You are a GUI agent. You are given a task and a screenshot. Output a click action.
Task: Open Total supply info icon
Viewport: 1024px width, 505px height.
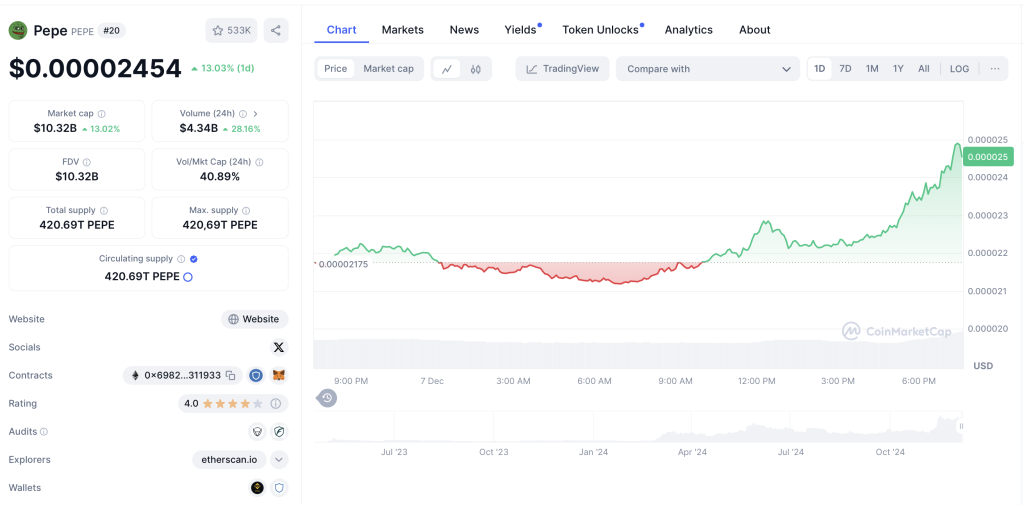(104, 210)
